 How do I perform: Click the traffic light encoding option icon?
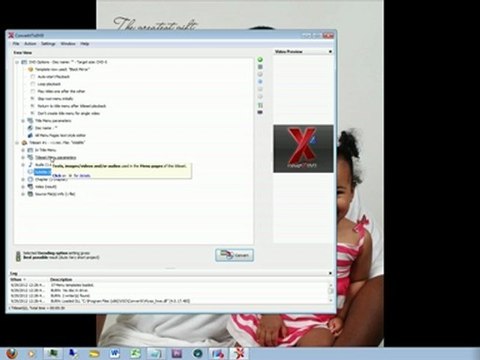click(18, 256)
